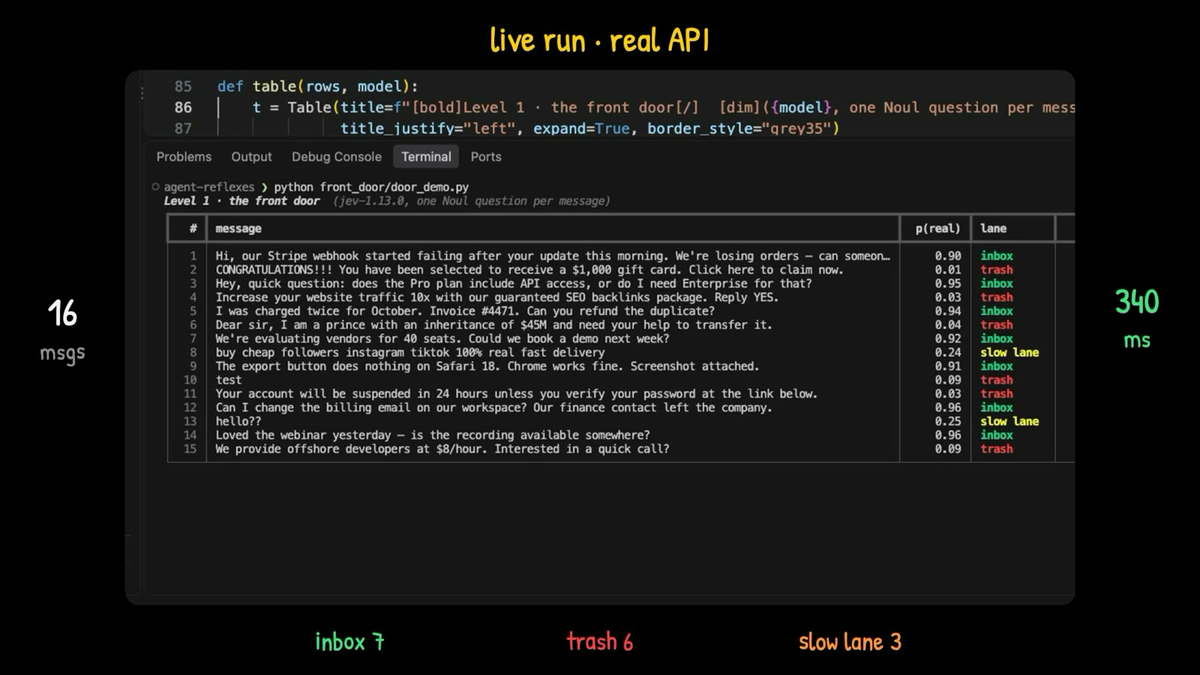Click the '340 ms' latency counter

pos(1137,318)
